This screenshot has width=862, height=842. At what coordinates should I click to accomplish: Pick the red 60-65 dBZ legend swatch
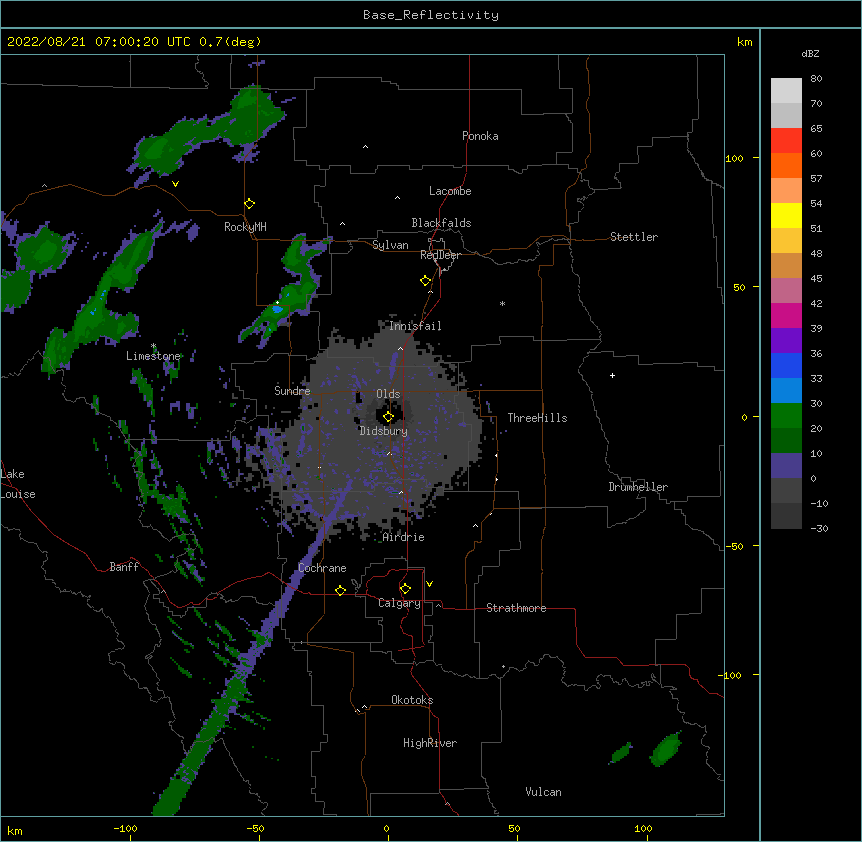(x=786, y=141)
